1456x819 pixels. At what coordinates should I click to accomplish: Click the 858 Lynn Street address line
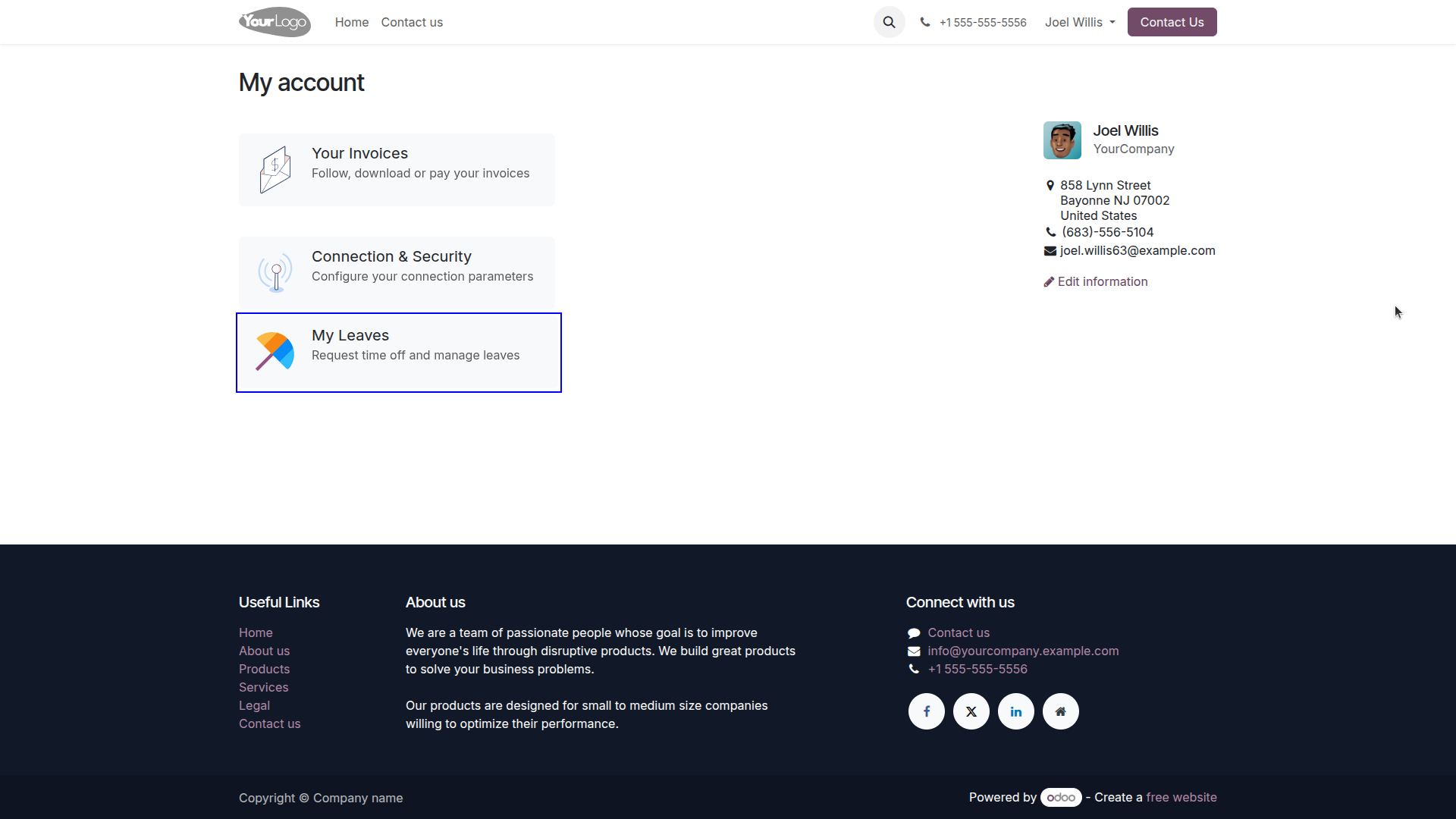click(1105, 185)
